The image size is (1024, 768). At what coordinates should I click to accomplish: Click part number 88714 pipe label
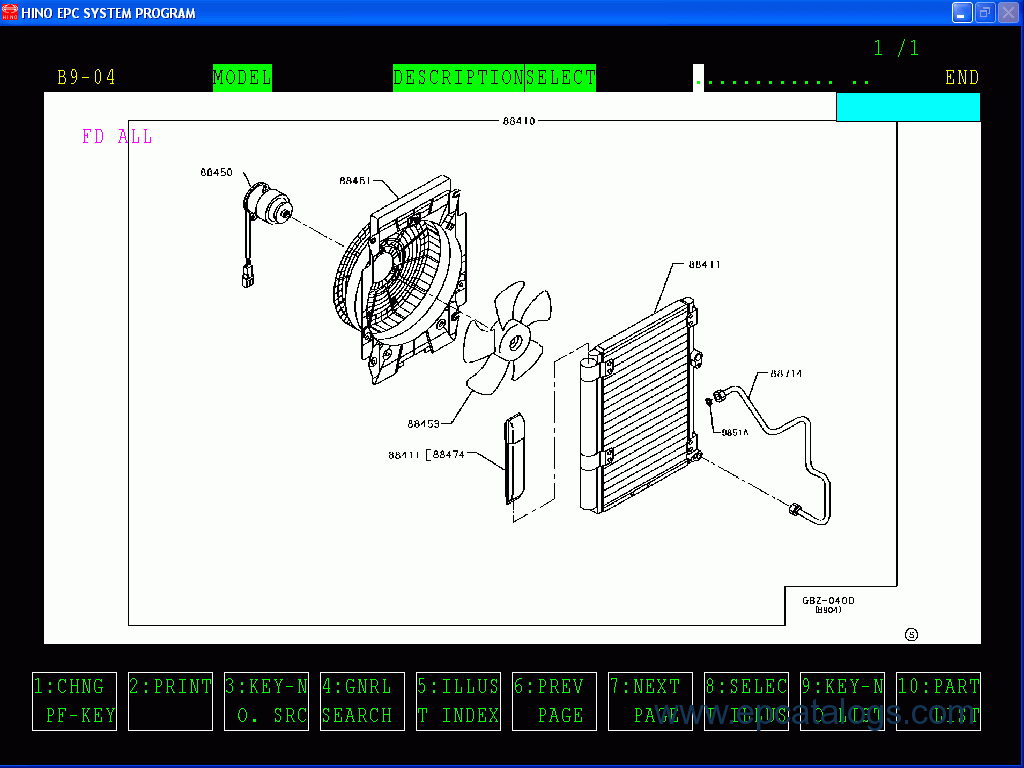click(x=786, y=374)
